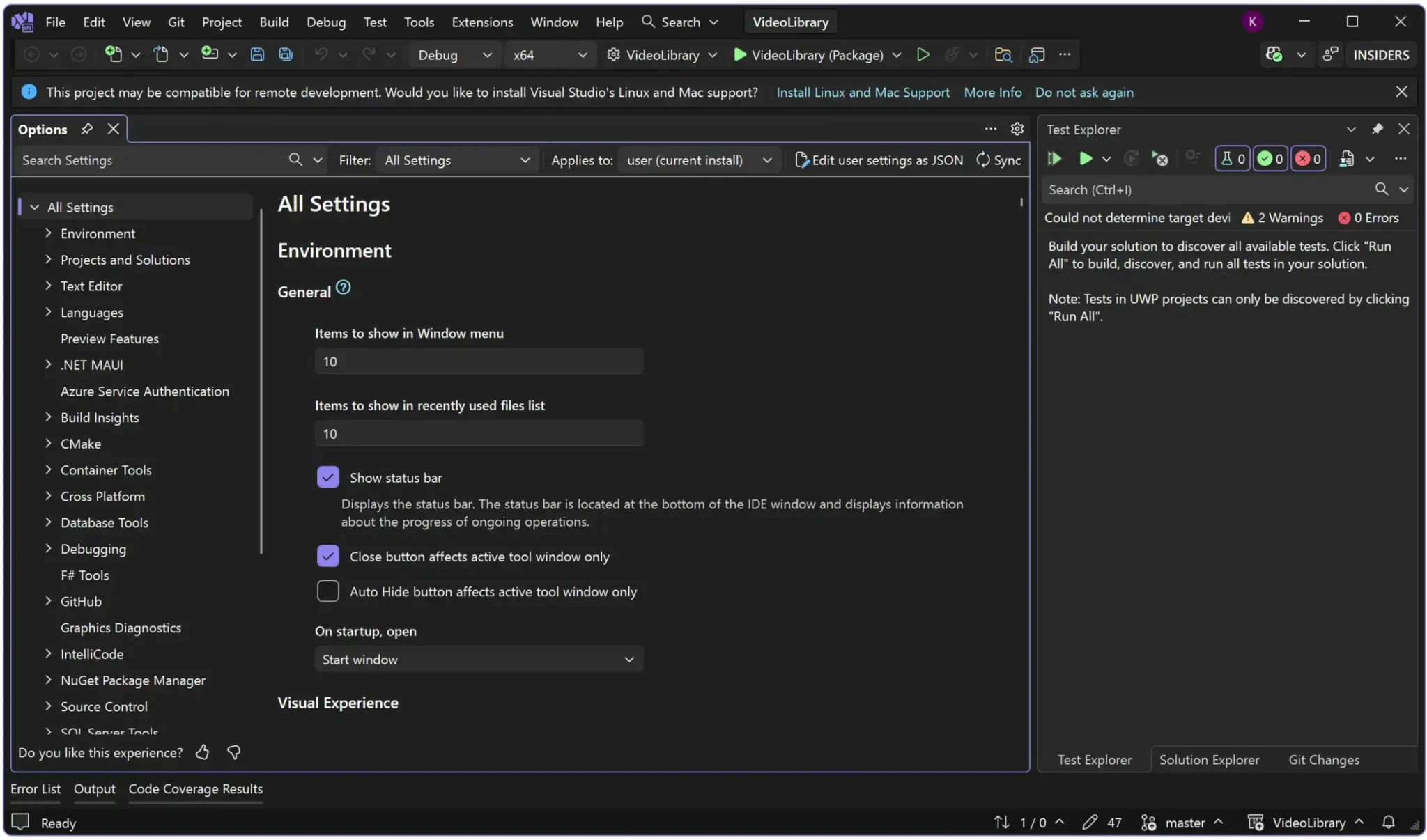Screen dimensions: 1427x840
Task: Click the Live Share icon beside INSIDERS
Action: tap(1330, 54)
